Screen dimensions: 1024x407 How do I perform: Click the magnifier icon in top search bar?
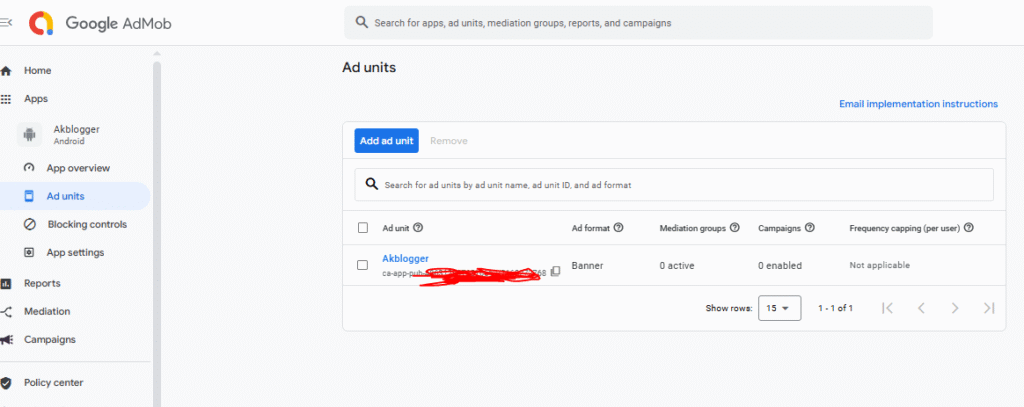(362, 22)
